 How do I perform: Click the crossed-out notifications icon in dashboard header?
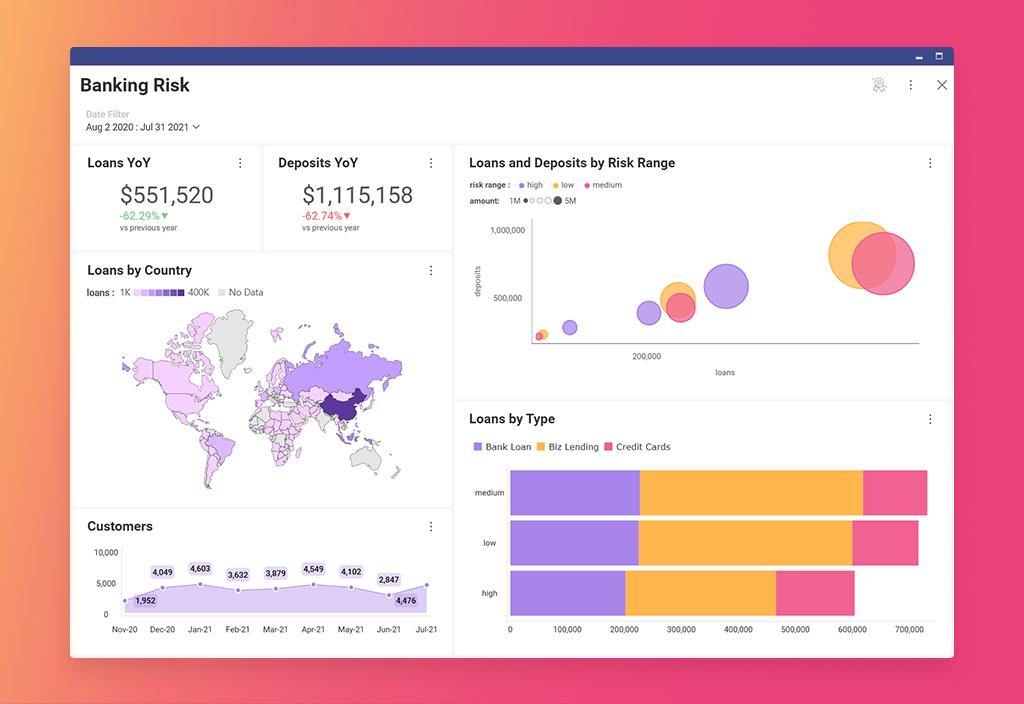(x=880, y=85)
